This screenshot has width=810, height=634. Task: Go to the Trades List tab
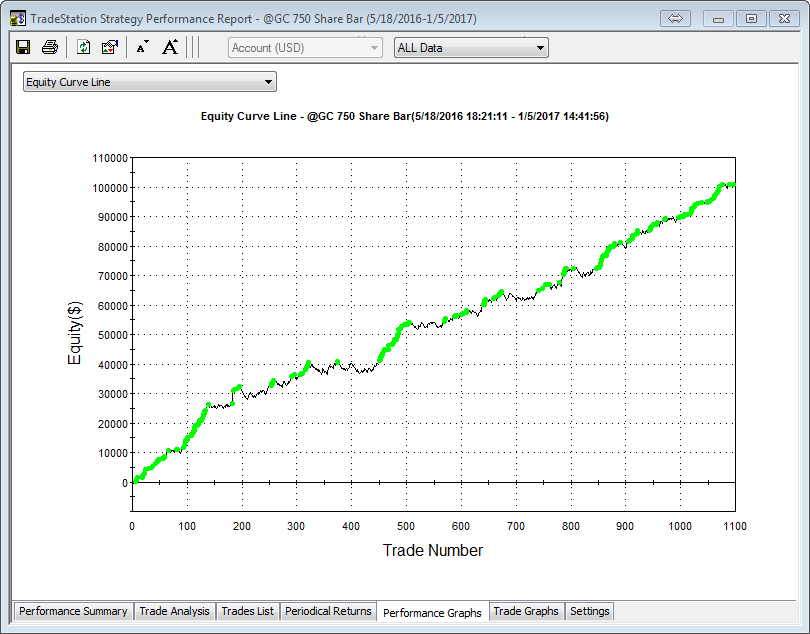point(247,611)
